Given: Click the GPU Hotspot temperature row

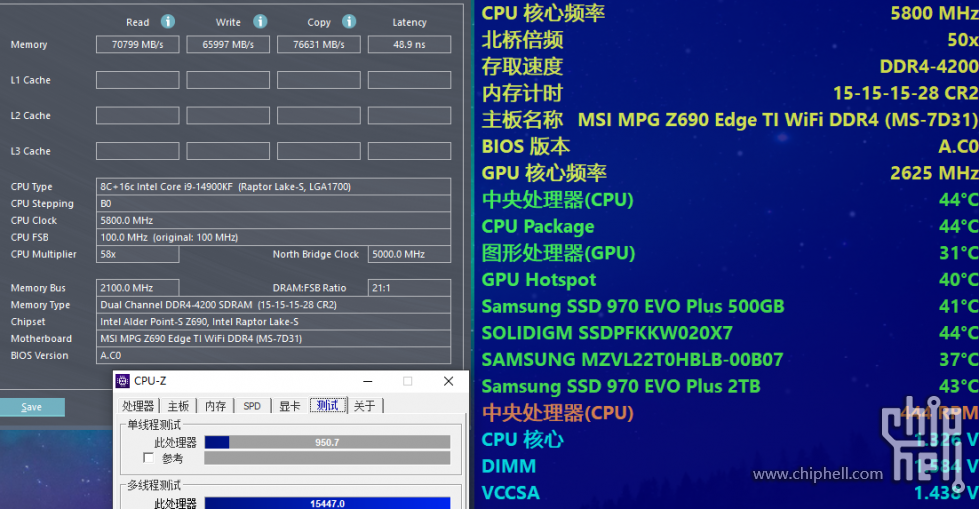Looking at the screenshot, I should point(729,280).
